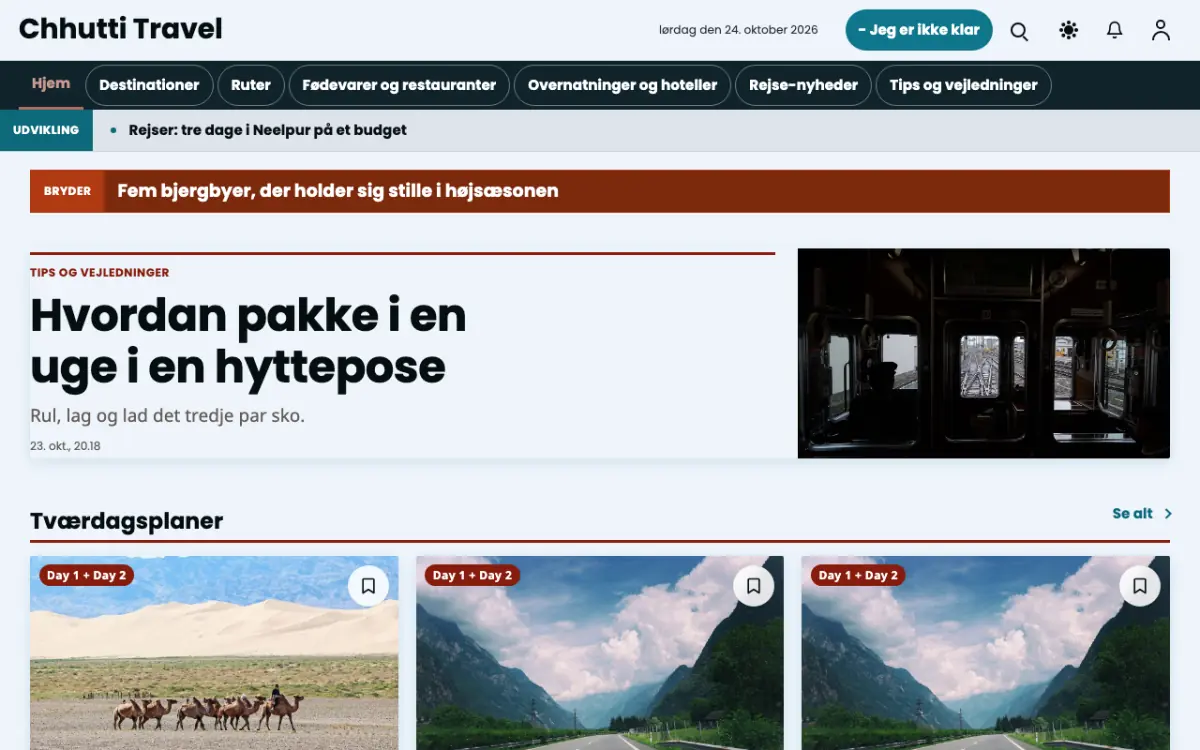This screenshot has width=1200, height=750.
Task: Open notifications bell icon
Action: 1115,31
